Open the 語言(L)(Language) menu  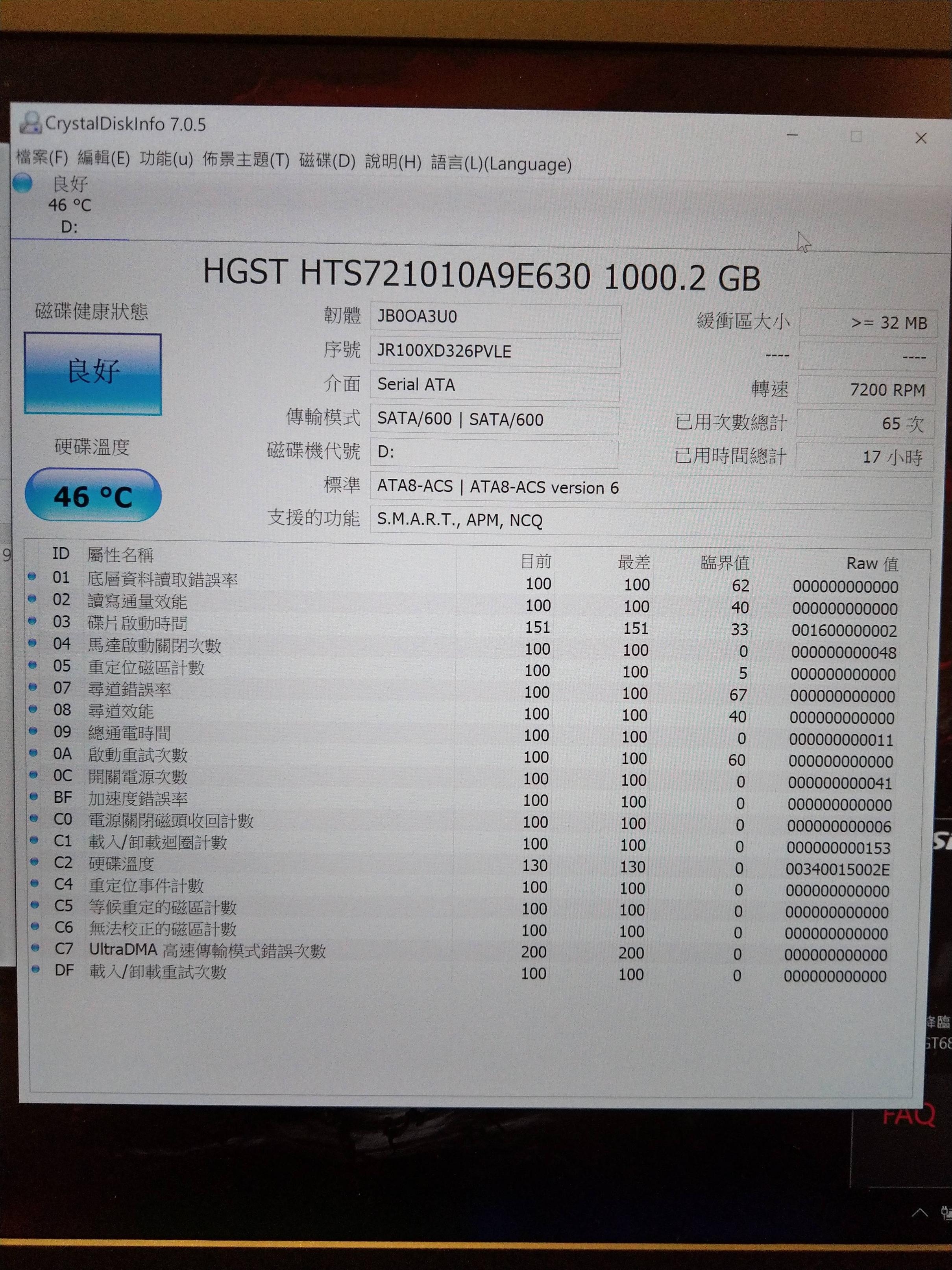tap(501, 164)
